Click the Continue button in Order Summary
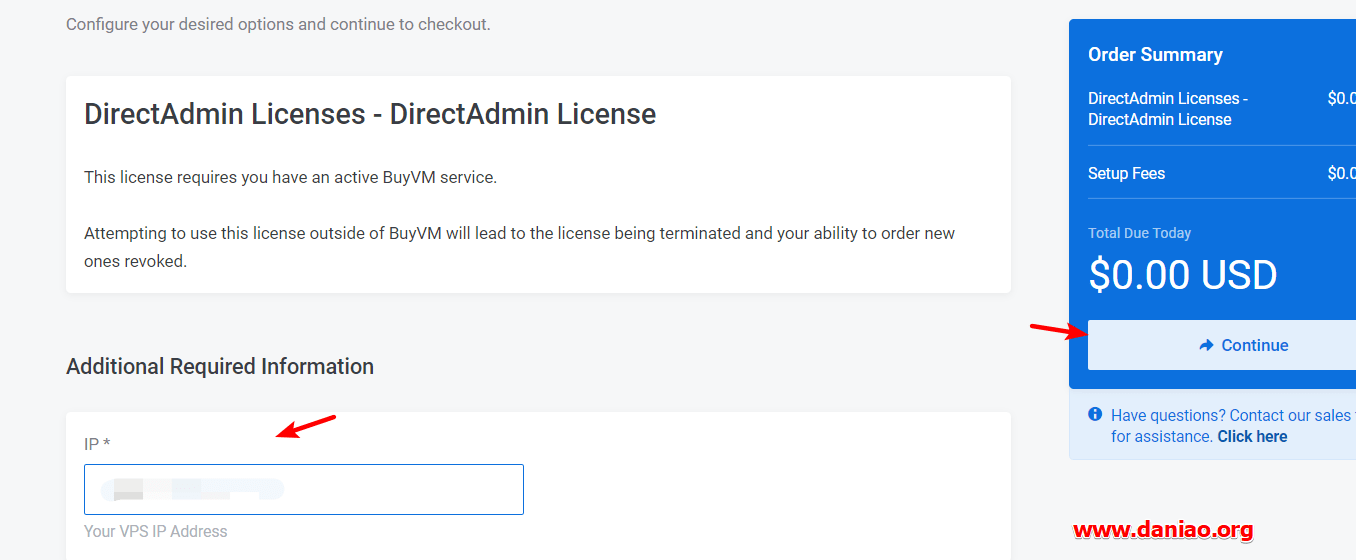Viewport: 1356px width, 560px height. (x=1222, y=345)
